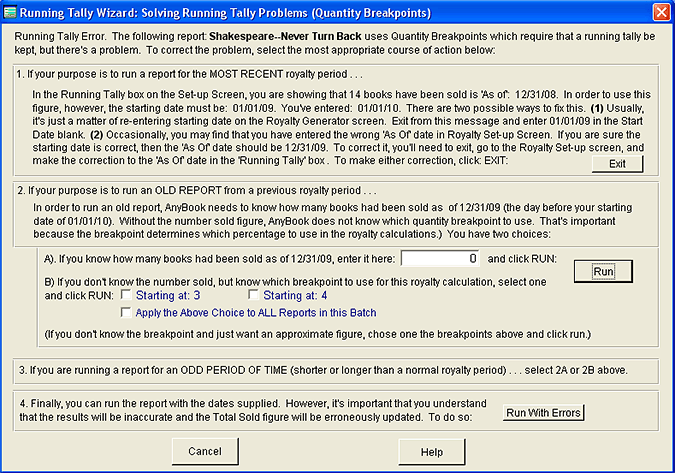The image size is (675, 473).
Task: Focus the books sold number field
Action: pyautogui.click(x=441, y=259)
